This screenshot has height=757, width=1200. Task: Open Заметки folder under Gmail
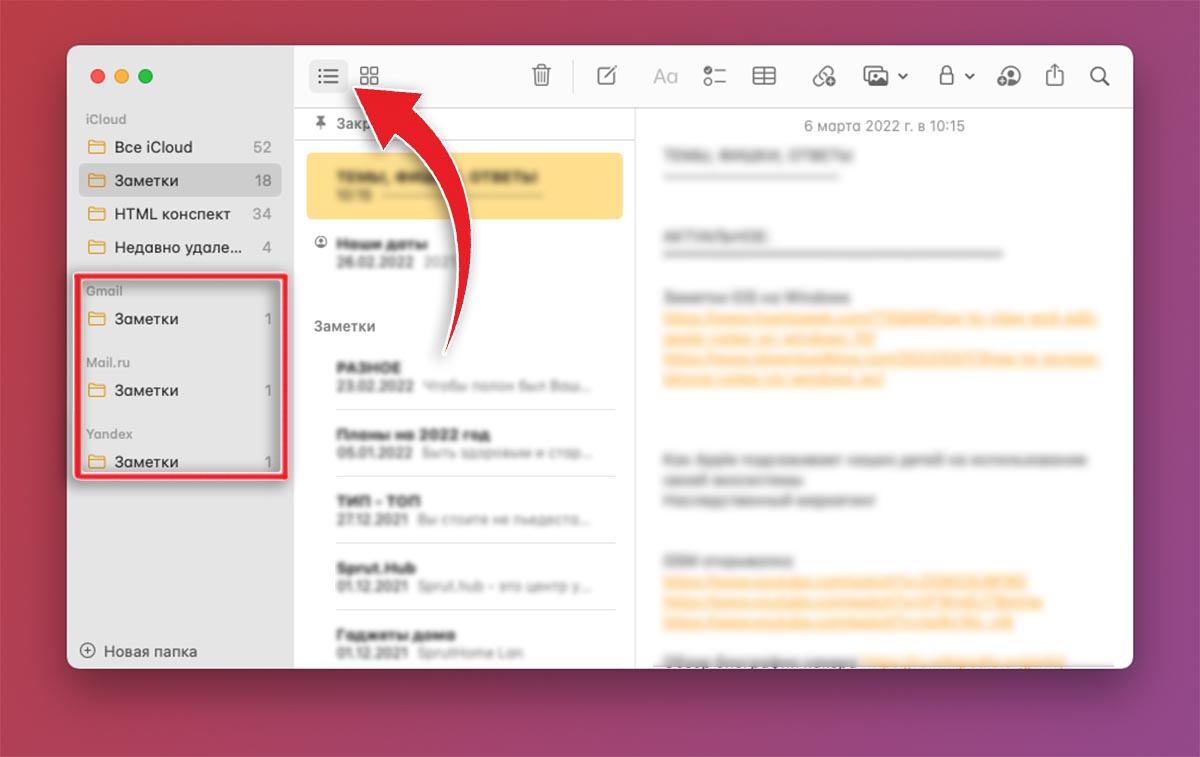point(180,319)
